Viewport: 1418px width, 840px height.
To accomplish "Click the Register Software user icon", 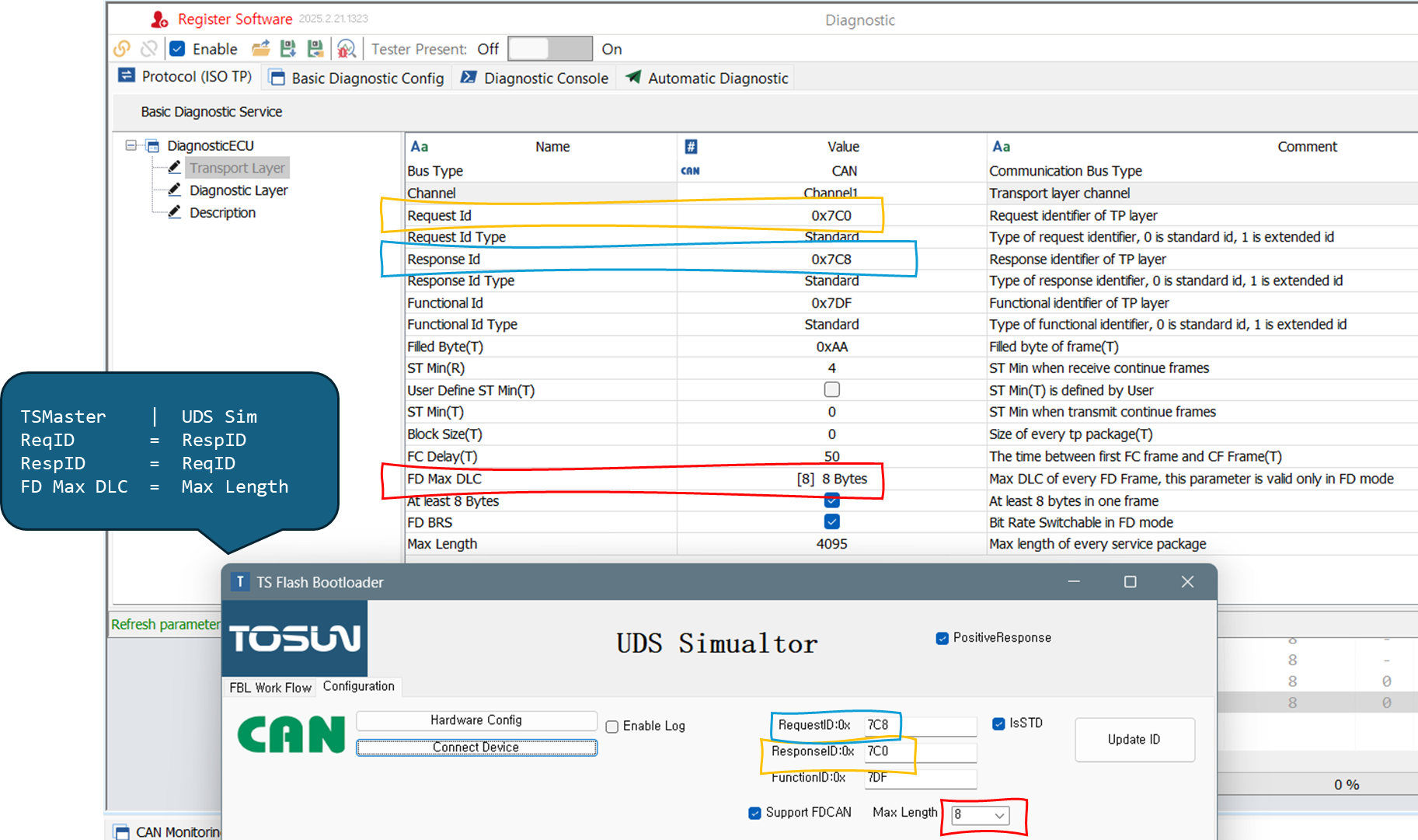I will (159, 19).
